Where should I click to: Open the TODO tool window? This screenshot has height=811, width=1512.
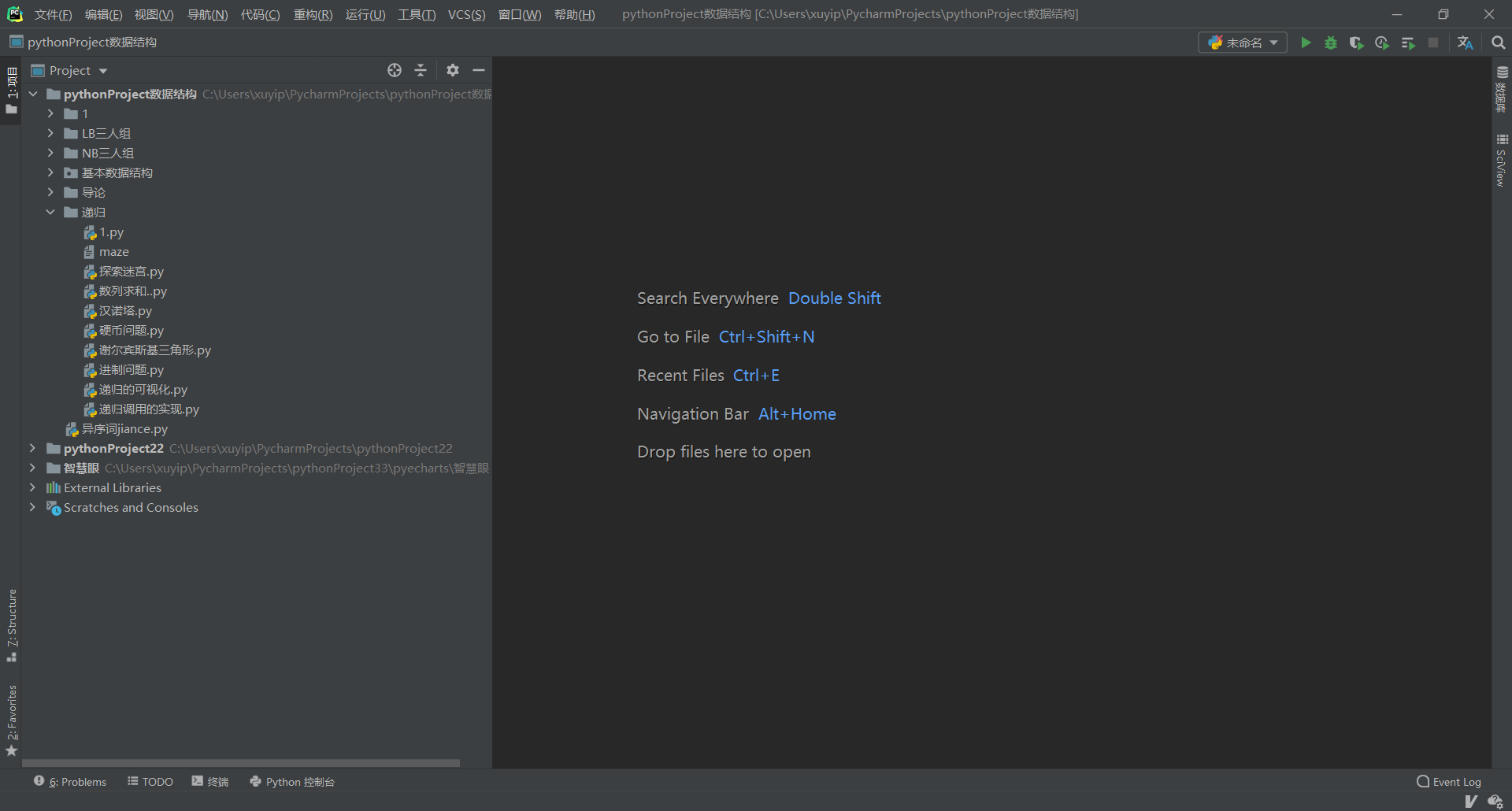[150, 781]
